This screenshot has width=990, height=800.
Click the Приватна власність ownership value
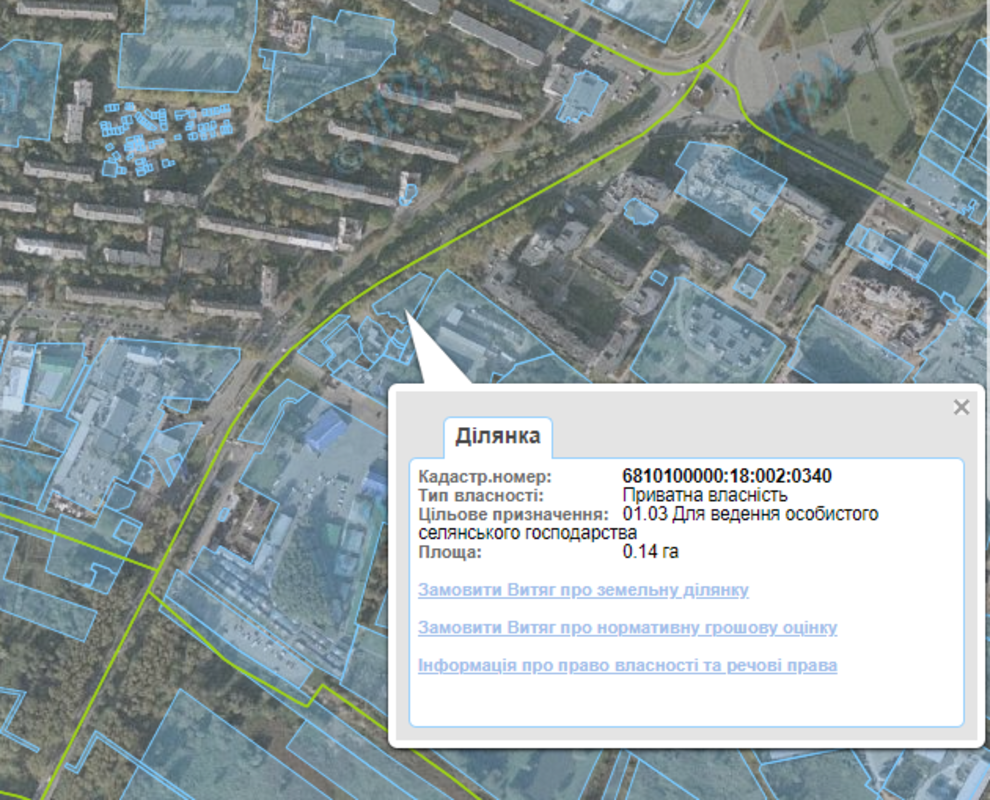[704, 495]
